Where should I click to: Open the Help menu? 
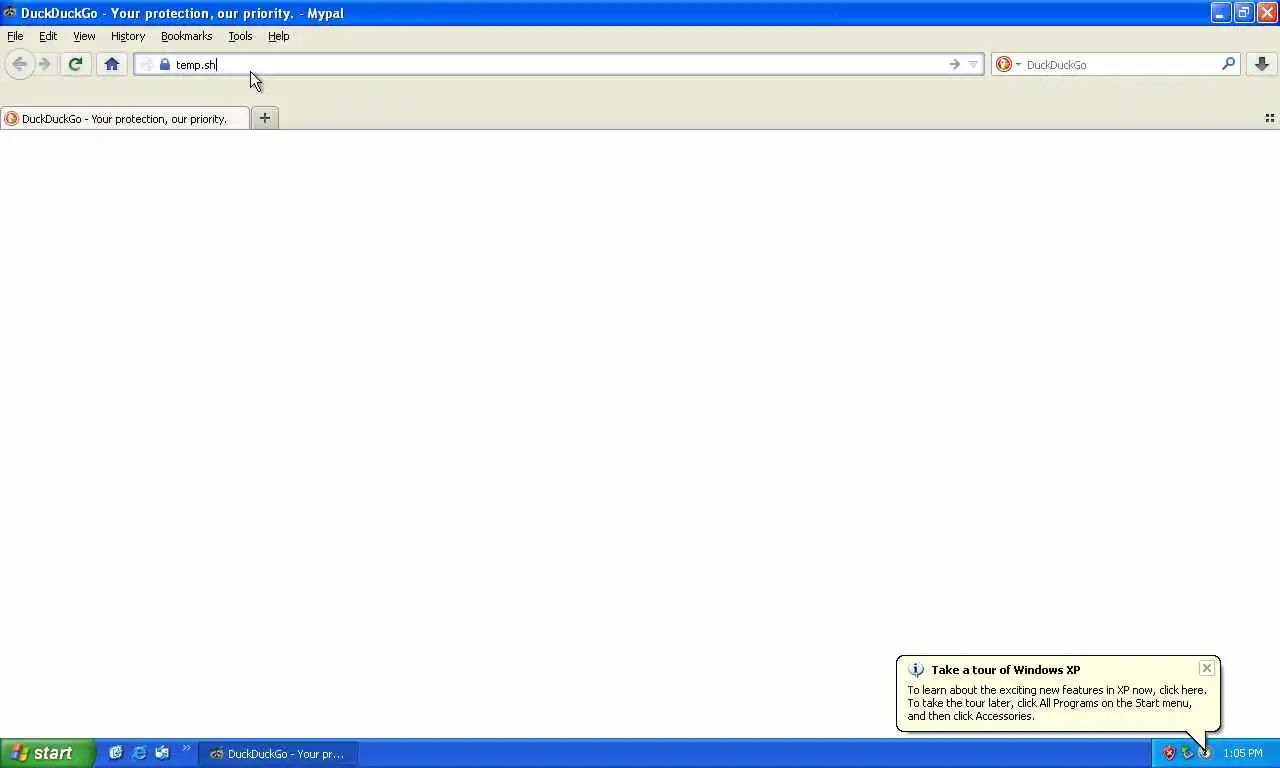point(279,36)
